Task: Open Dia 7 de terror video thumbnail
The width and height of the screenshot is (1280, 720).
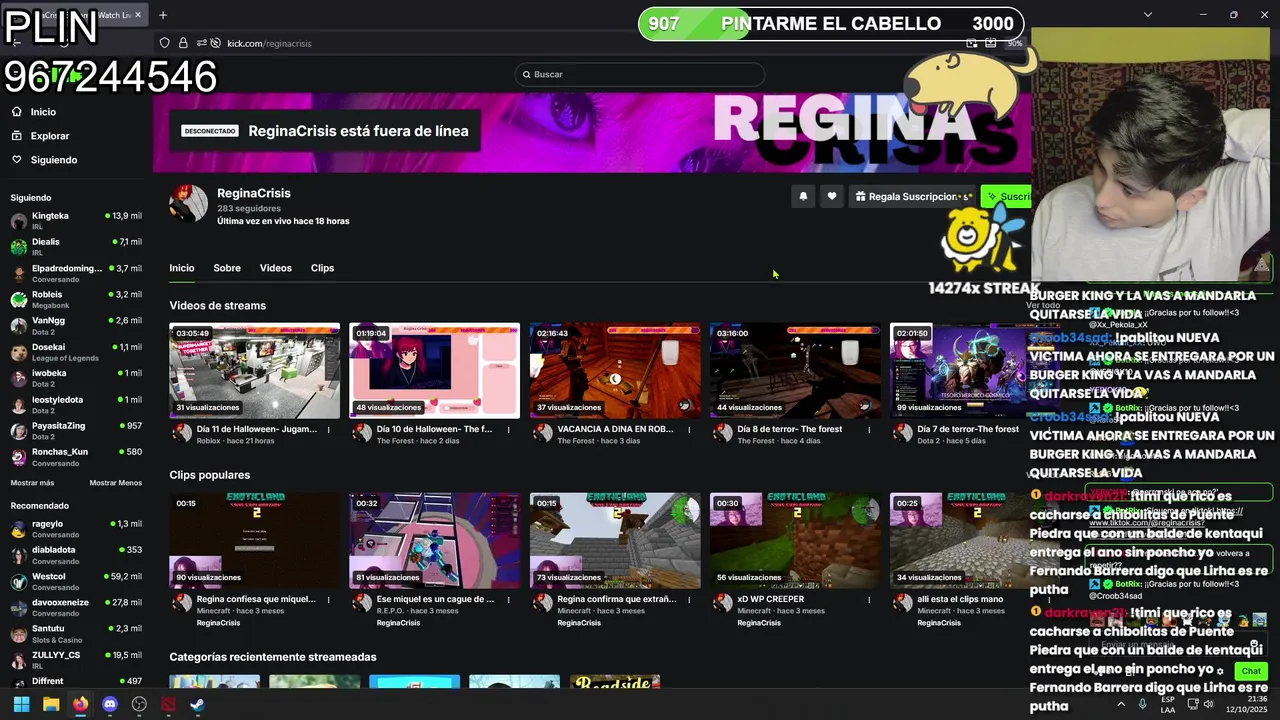Action: tap(960, 370)
